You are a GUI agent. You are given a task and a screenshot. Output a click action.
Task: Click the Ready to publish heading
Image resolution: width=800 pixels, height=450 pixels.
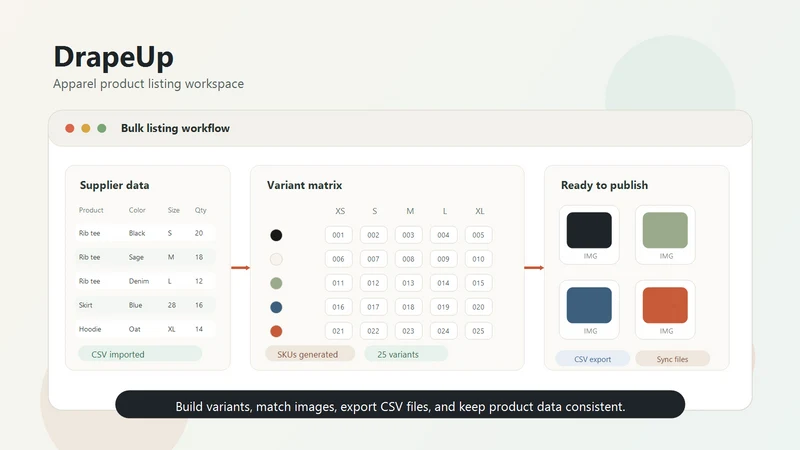(x=604, y=185)
